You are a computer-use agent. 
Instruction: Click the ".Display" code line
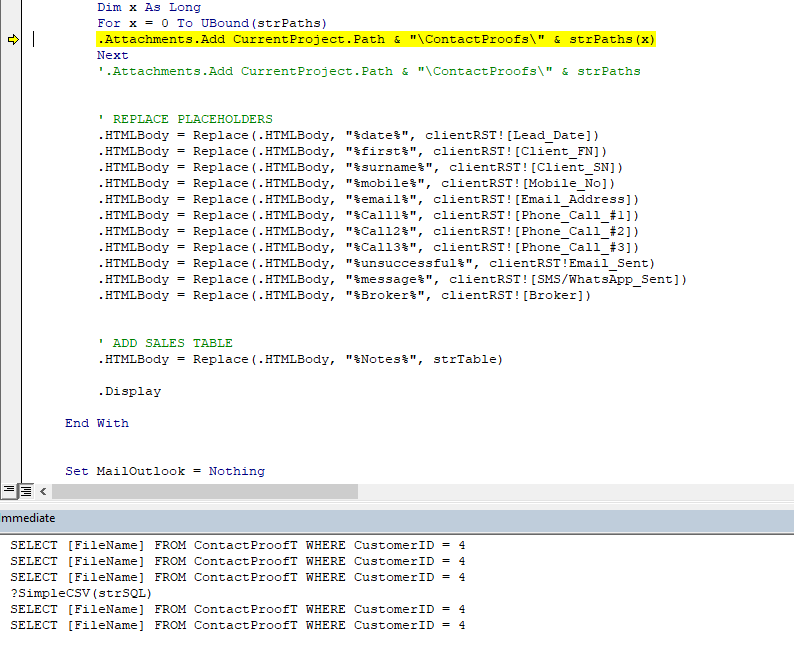[129, 392]
